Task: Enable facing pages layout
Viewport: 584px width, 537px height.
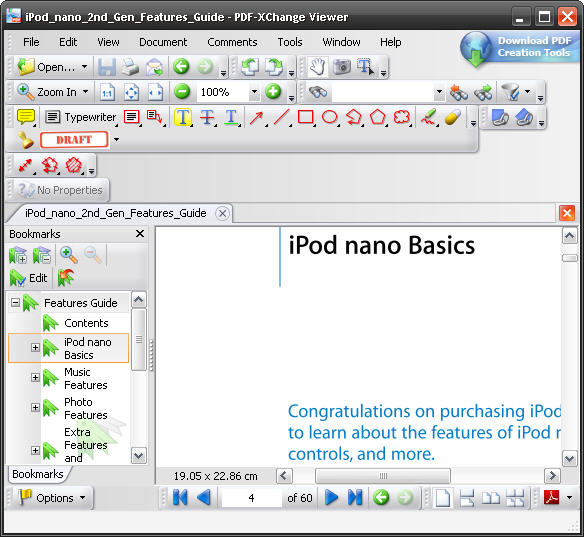Action: click(x=491, y=498)
